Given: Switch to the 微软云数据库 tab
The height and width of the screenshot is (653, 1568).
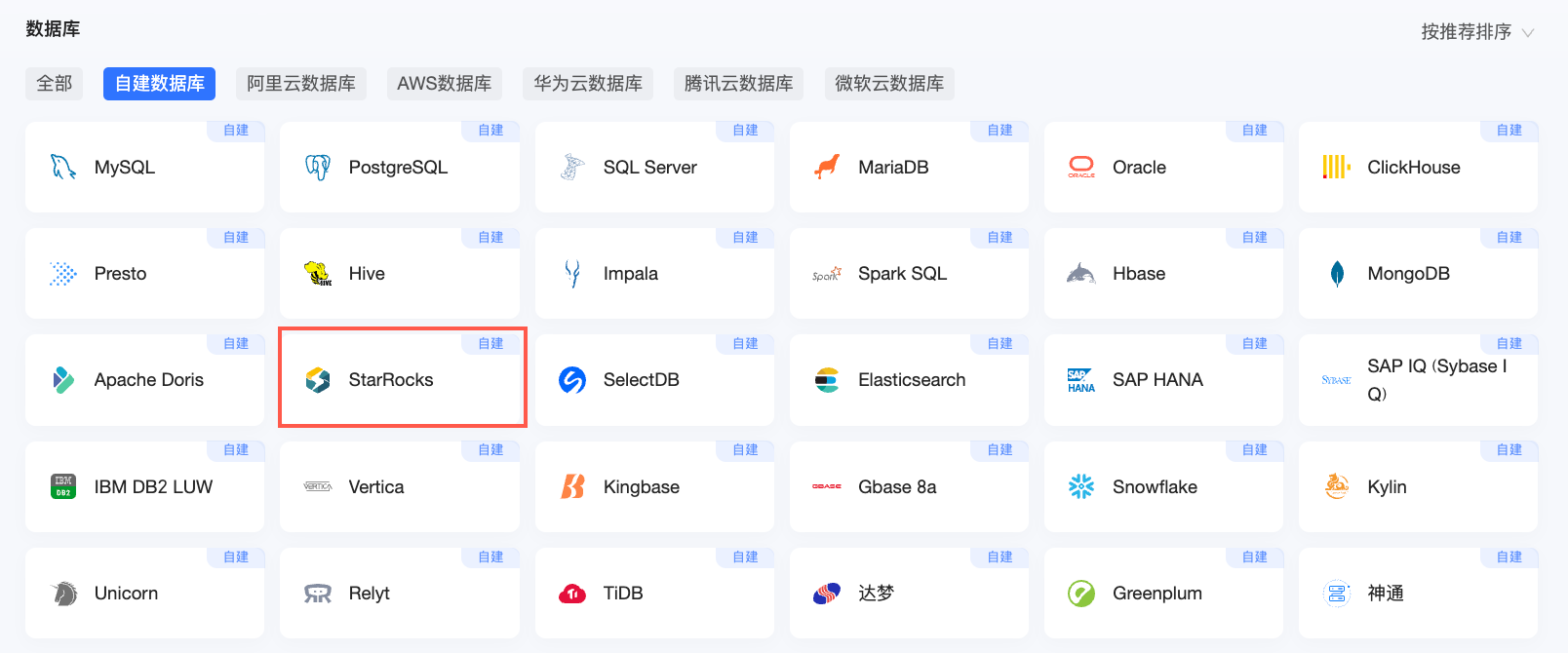Looking at the screenshot, I should (889, 84).
